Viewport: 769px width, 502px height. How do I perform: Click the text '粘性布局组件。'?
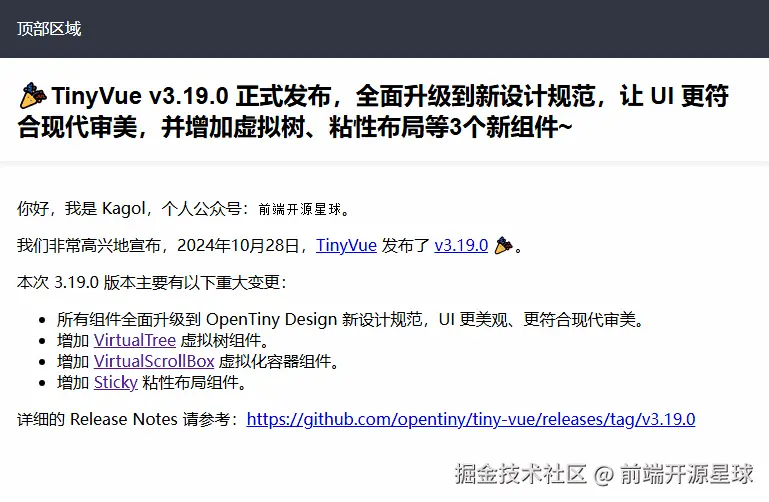click(x=194, y=382)
